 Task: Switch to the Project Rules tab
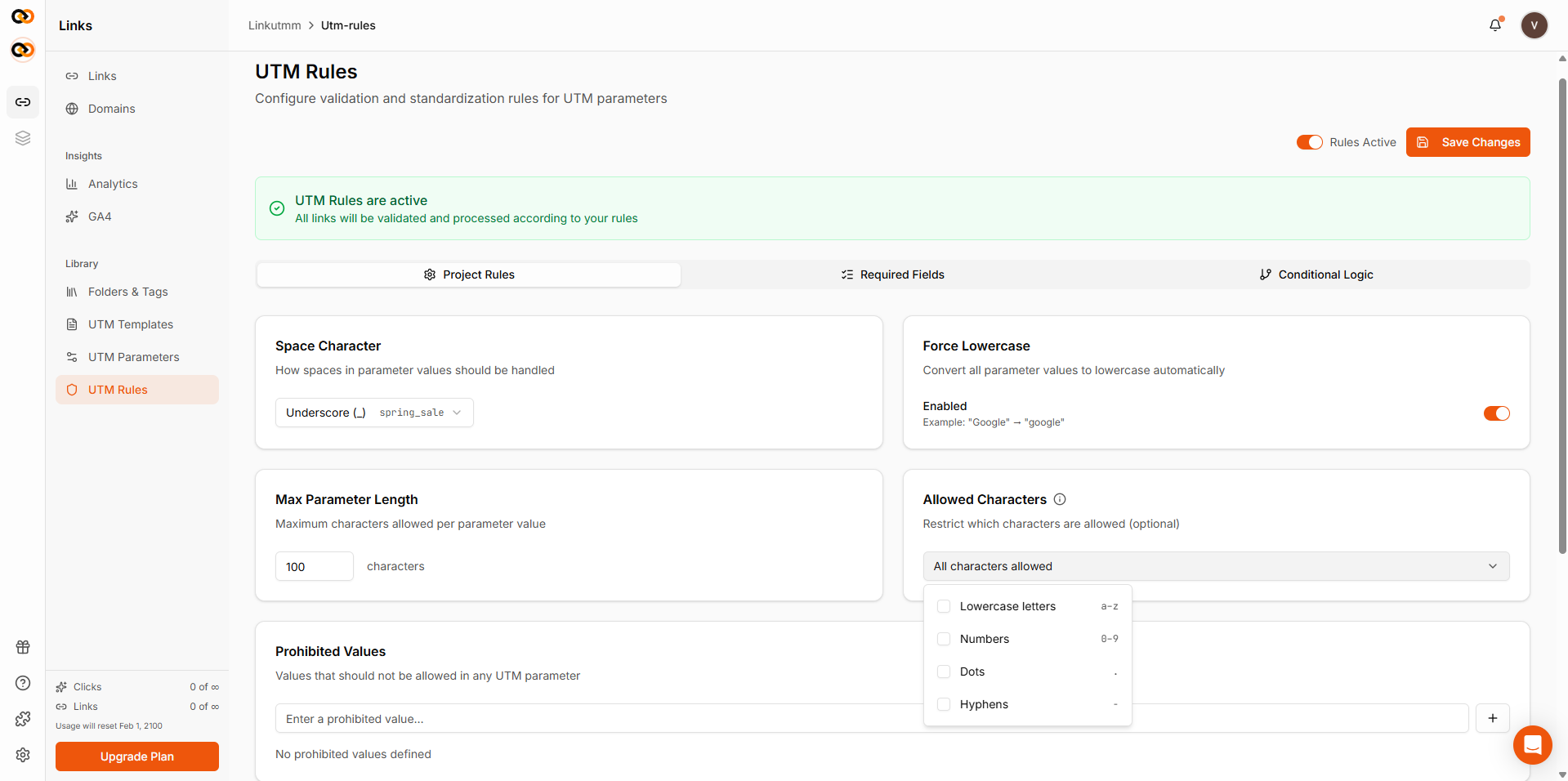click(469, 274)
